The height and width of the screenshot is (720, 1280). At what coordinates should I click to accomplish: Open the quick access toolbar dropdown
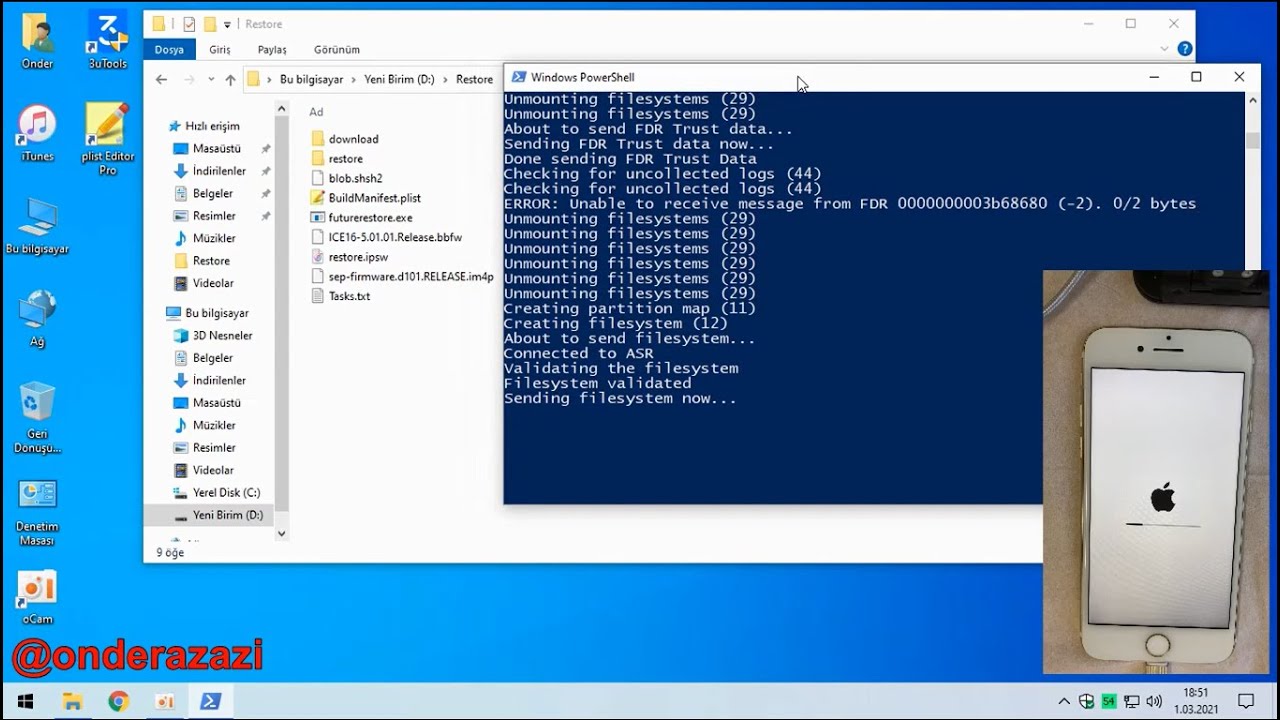coord(227,24)
